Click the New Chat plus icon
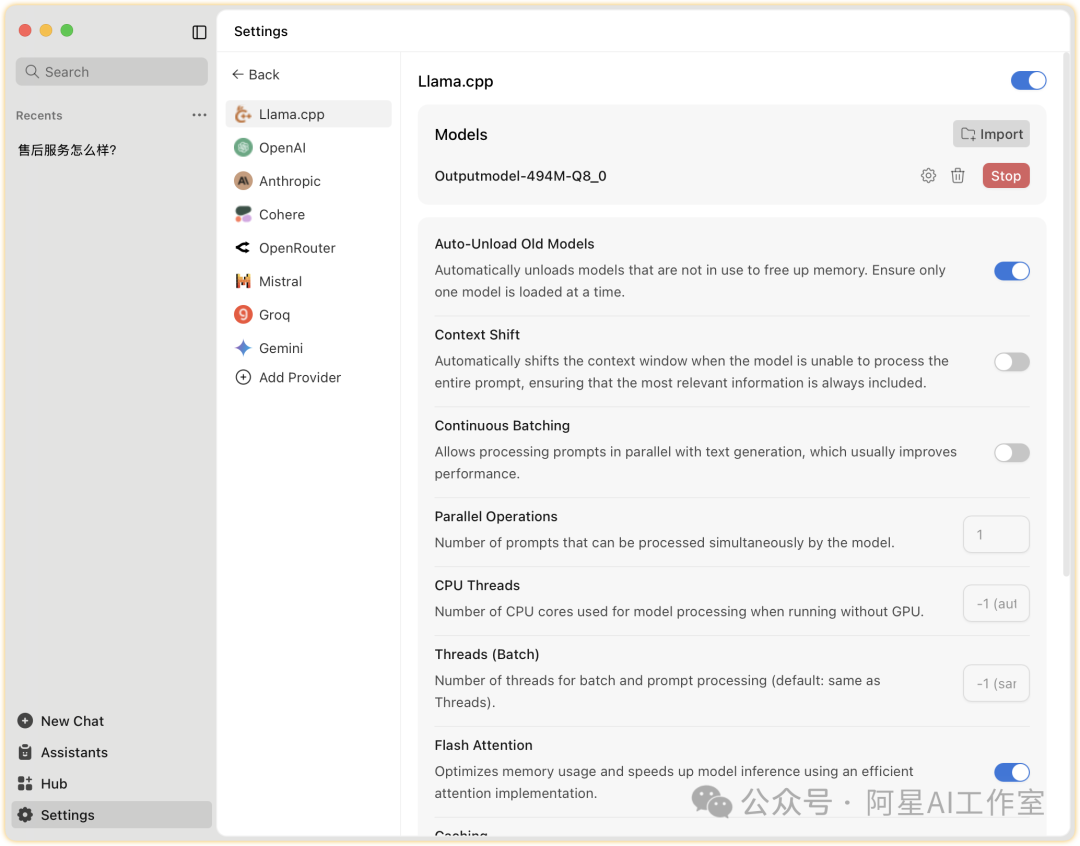 pyautogui.click(x=25, y=721)
